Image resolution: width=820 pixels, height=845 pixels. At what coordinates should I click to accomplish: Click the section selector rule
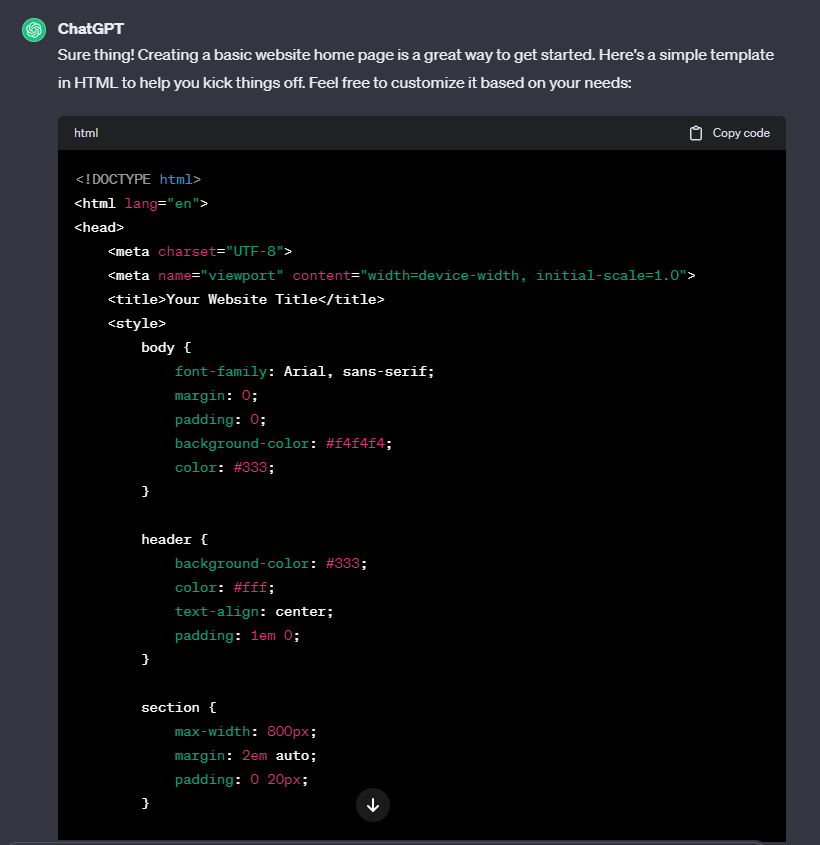pos(170,707)
